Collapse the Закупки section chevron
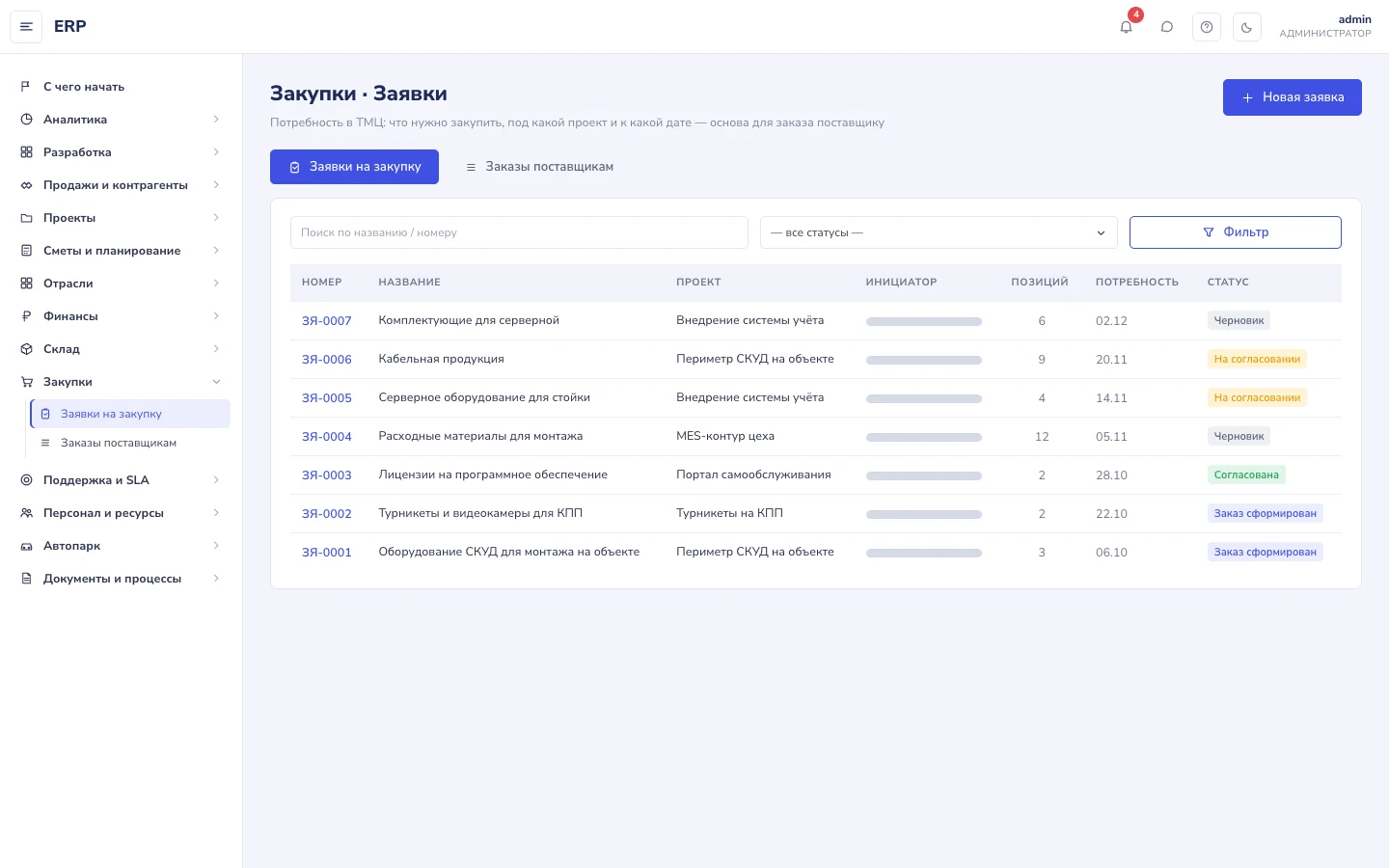Screen dimensions: 1389x868 coord(216,382)
